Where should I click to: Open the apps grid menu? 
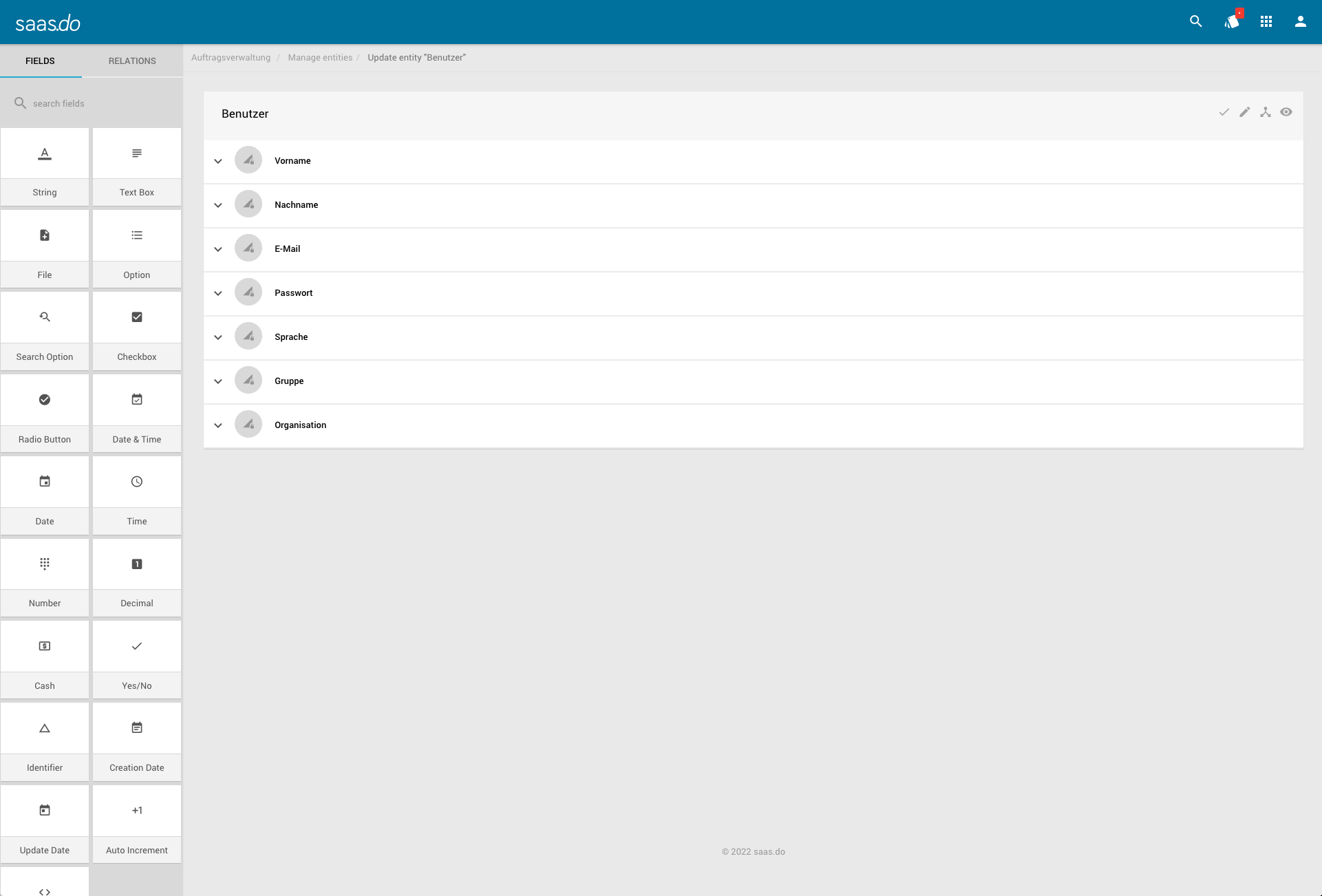[1266, 21]
